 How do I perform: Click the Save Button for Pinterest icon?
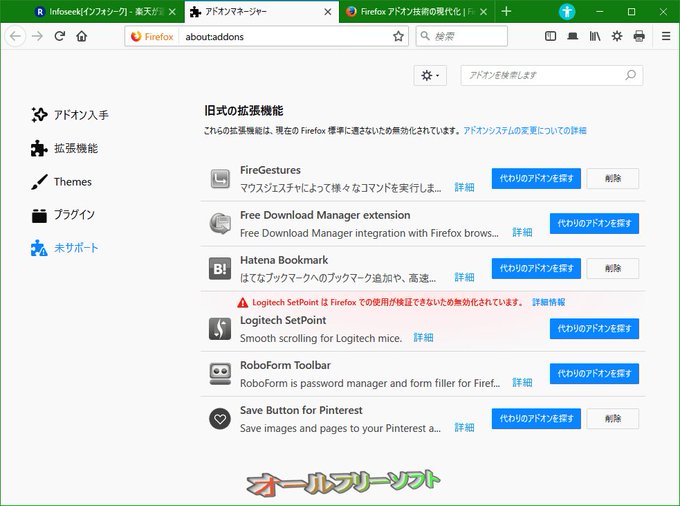[x=220, y=419]
